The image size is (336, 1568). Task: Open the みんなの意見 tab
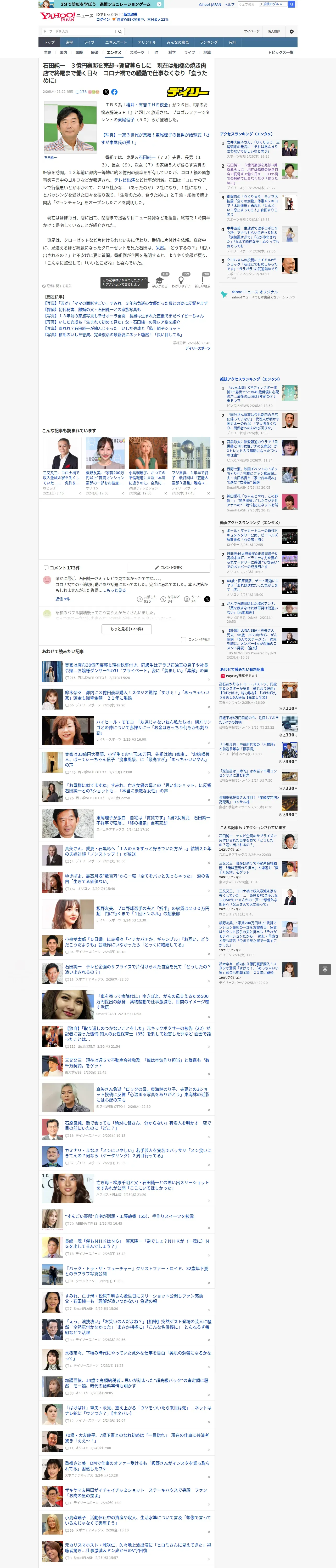point(177,43)
